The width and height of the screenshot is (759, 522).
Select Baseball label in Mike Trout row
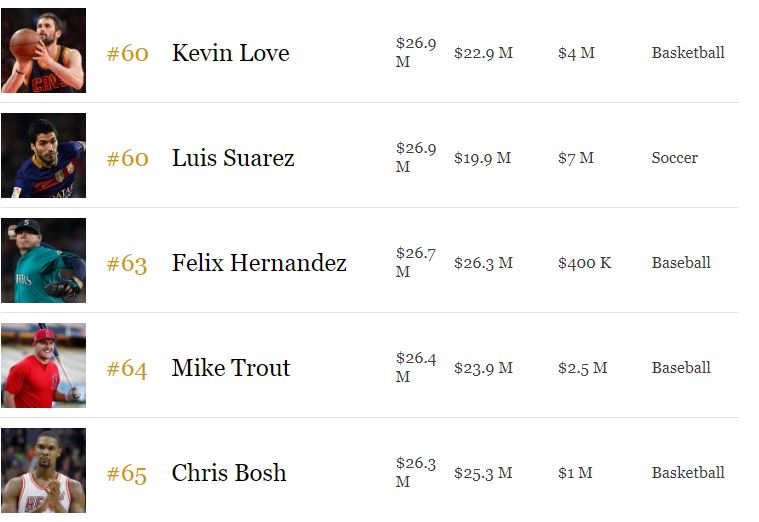pos(681,368)
